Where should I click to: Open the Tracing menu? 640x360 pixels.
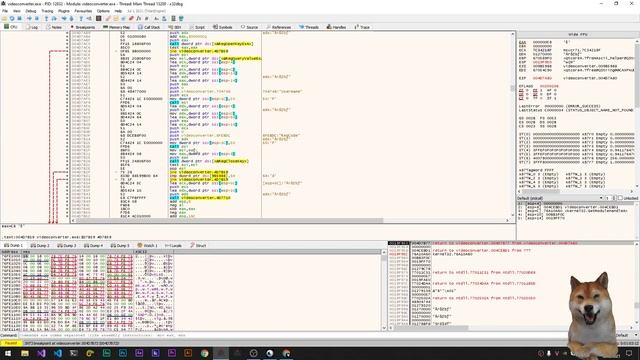47,11
